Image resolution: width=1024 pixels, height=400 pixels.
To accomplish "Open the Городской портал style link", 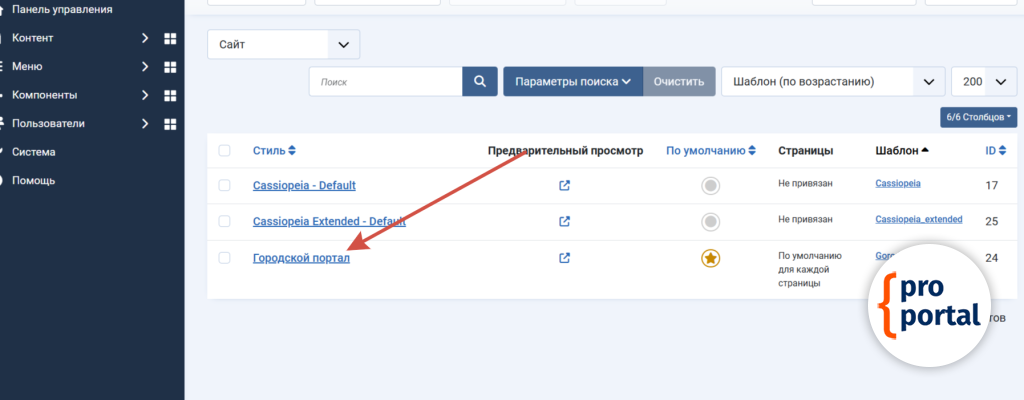I will (300, 258).
